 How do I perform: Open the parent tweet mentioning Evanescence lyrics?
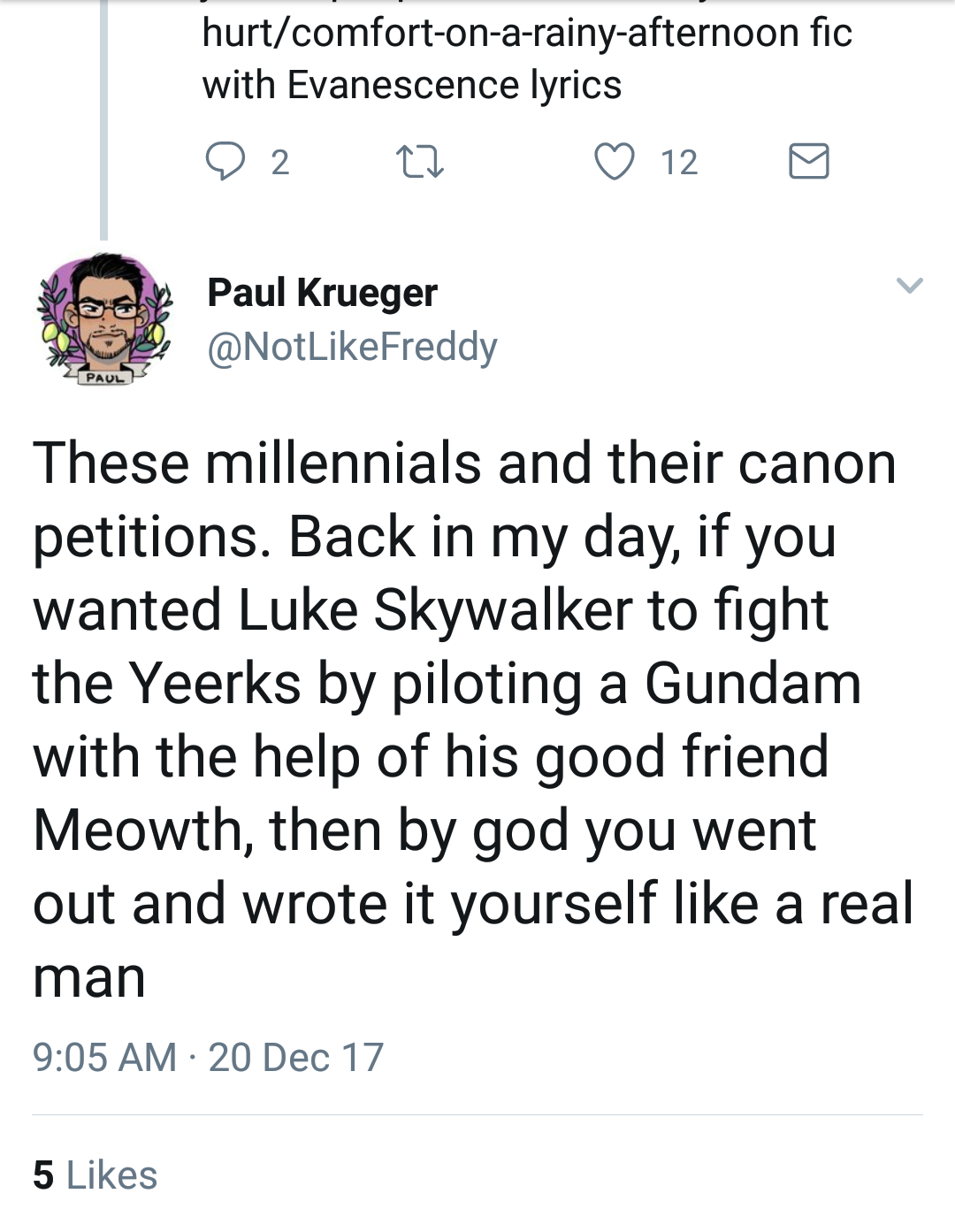click(x=526, y=58)
